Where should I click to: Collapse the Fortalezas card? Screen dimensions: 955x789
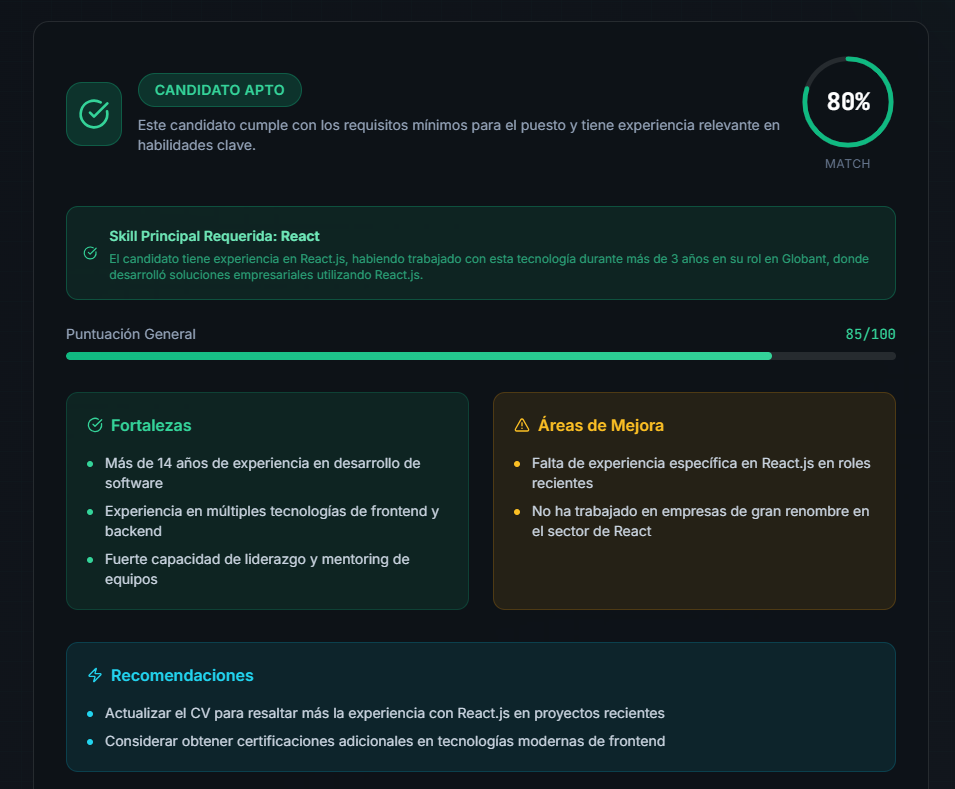[x=266, y=501]
